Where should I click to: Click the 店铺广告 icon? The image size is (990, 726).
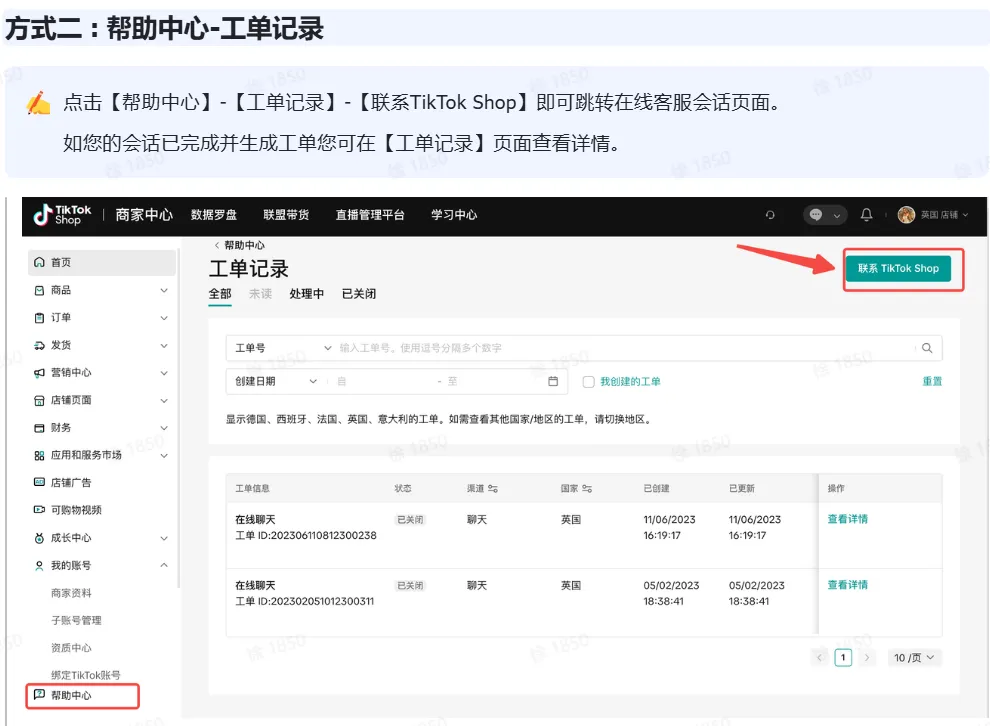(x=39, y=482)
